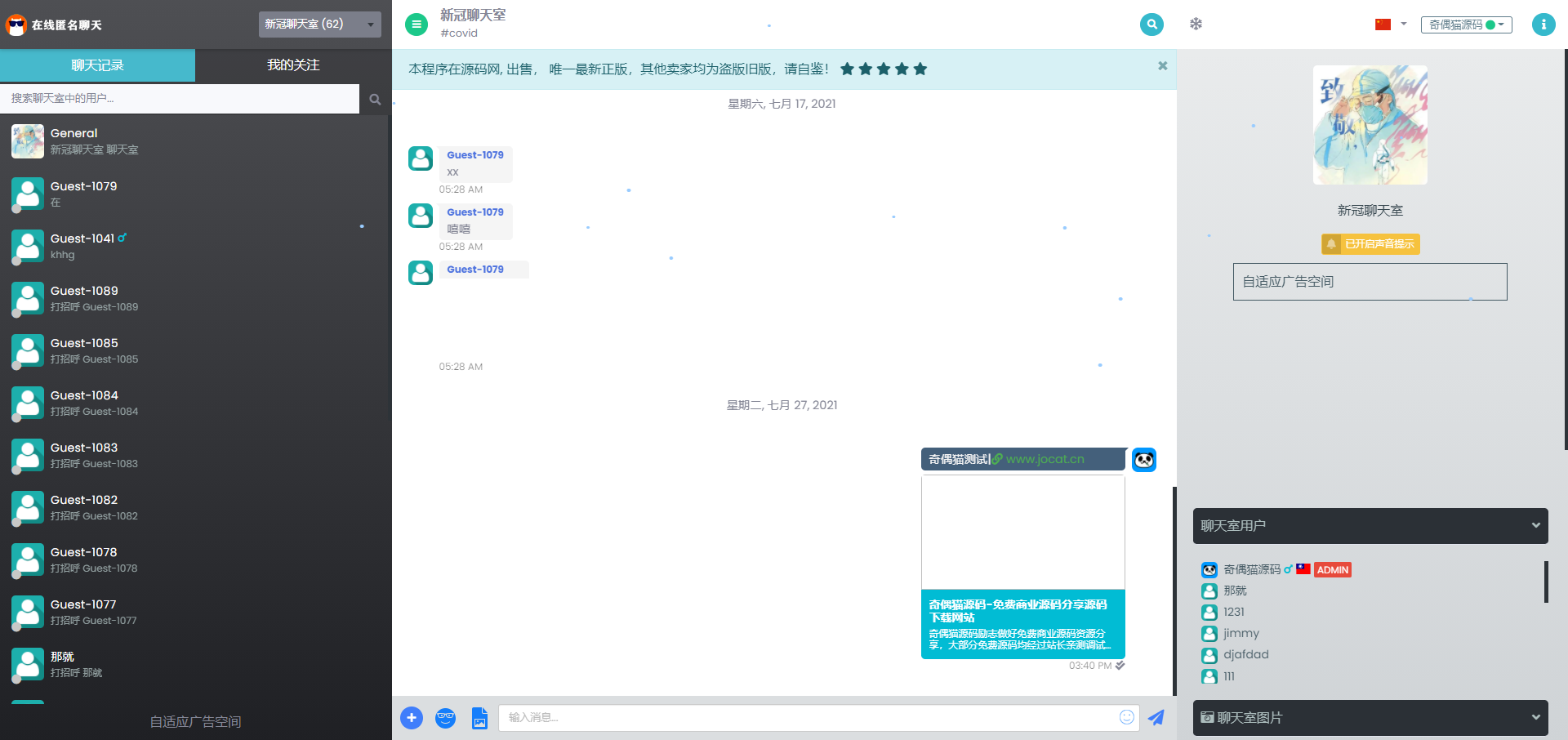
Task: Click the blue plus attachment button
Action: pyautogui.click(x=412, y=718)
